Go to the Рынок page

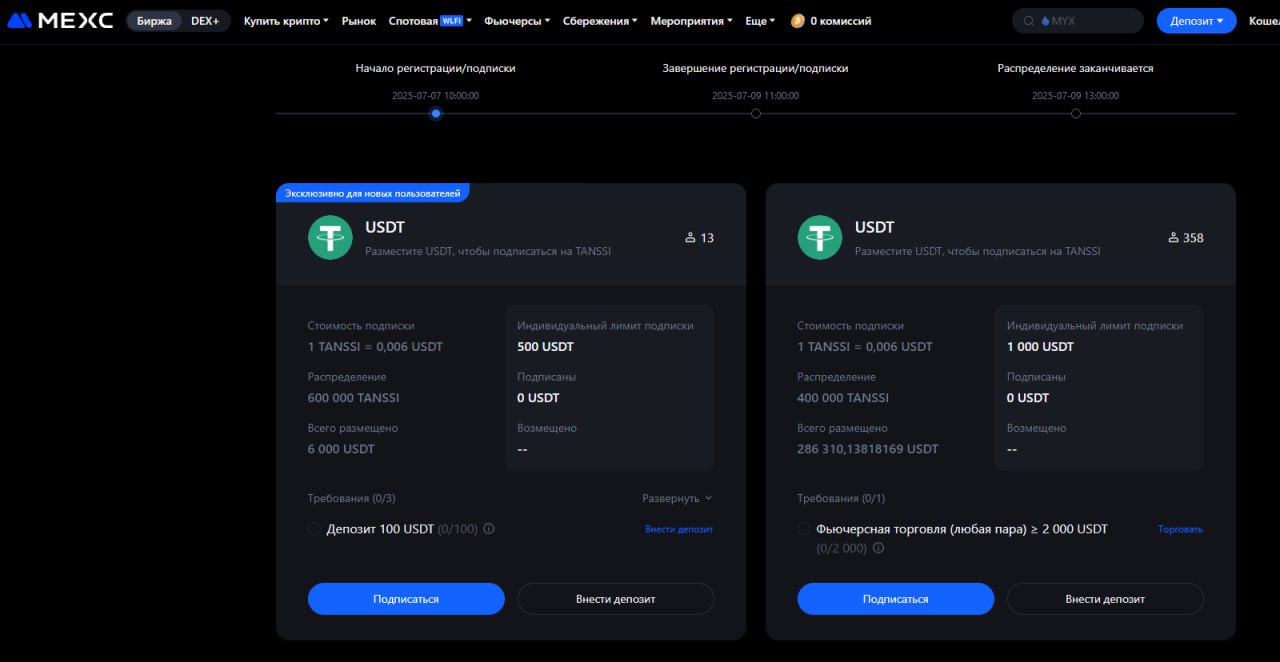pos(359,20)
